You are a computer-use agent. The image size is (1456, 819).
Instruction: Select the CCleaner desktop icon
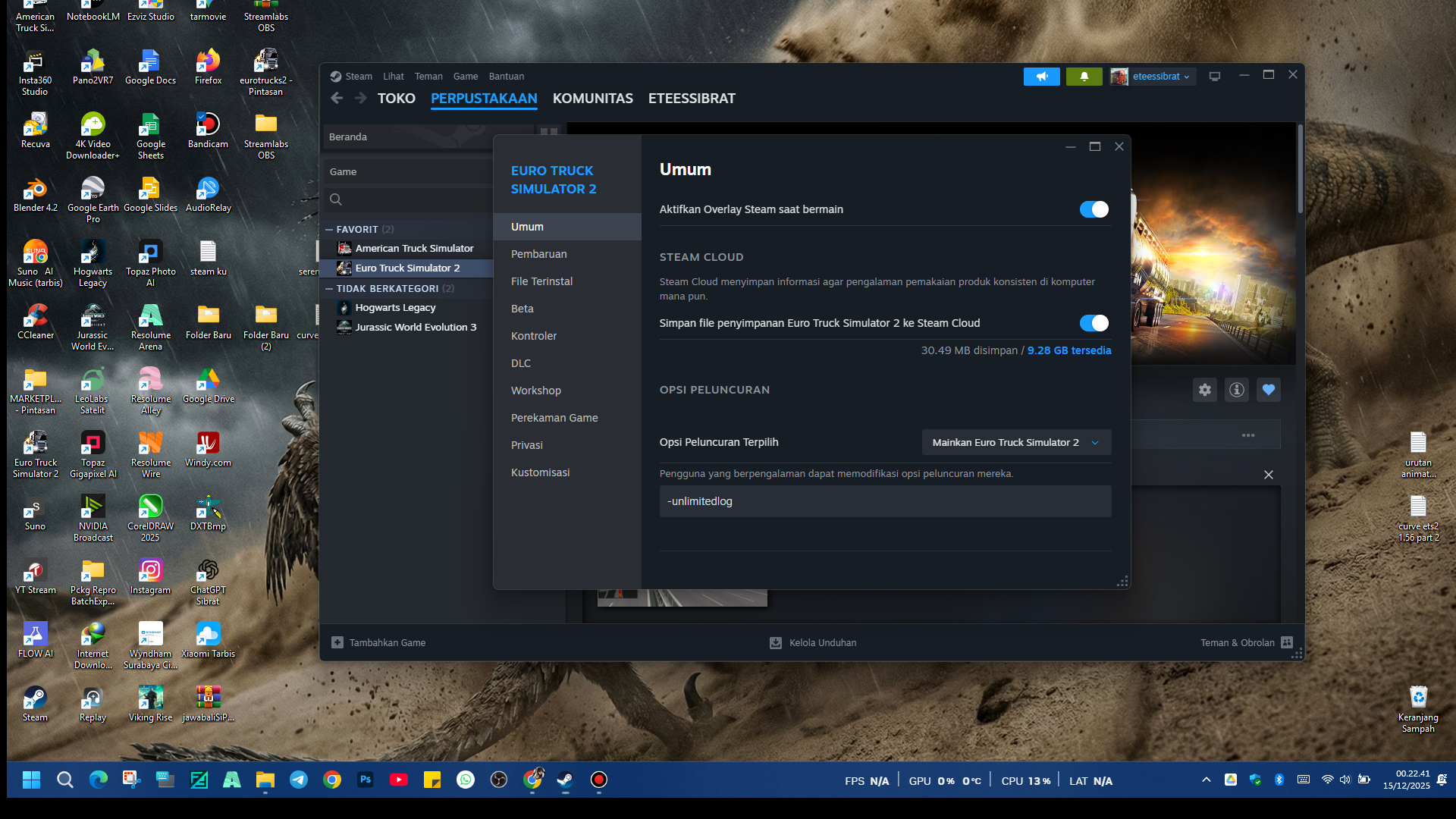tap(36, 322)
